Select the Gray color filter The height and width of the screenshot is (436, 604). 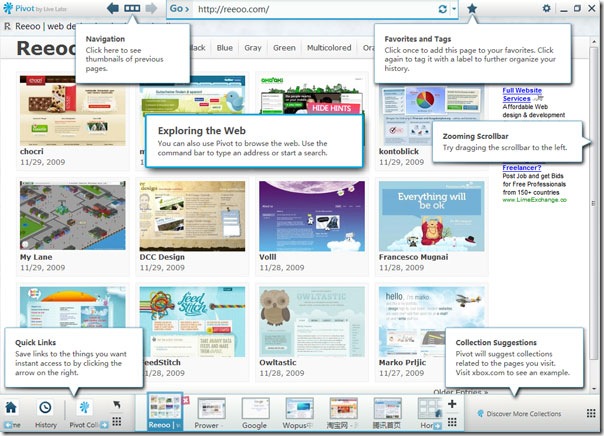[x=253, y=48]
